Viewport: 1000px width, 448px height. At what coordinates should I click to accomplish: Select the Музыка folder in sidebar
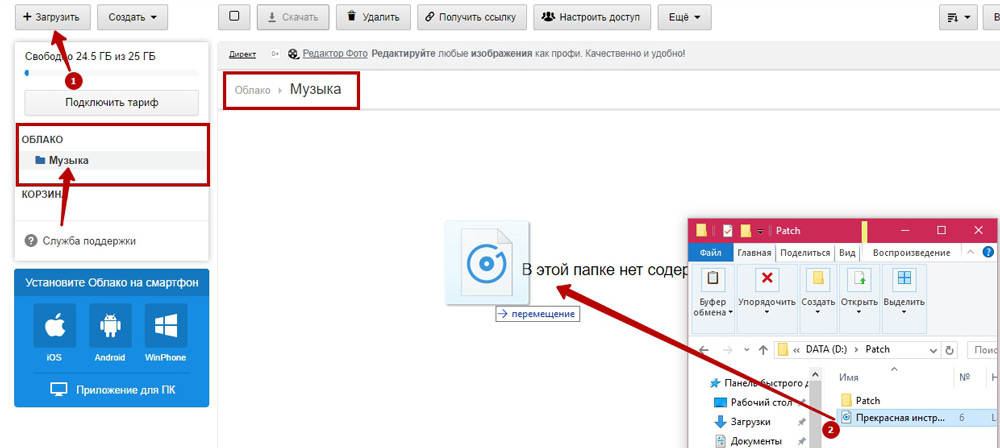pyautogui.click(x=68, y=160)
